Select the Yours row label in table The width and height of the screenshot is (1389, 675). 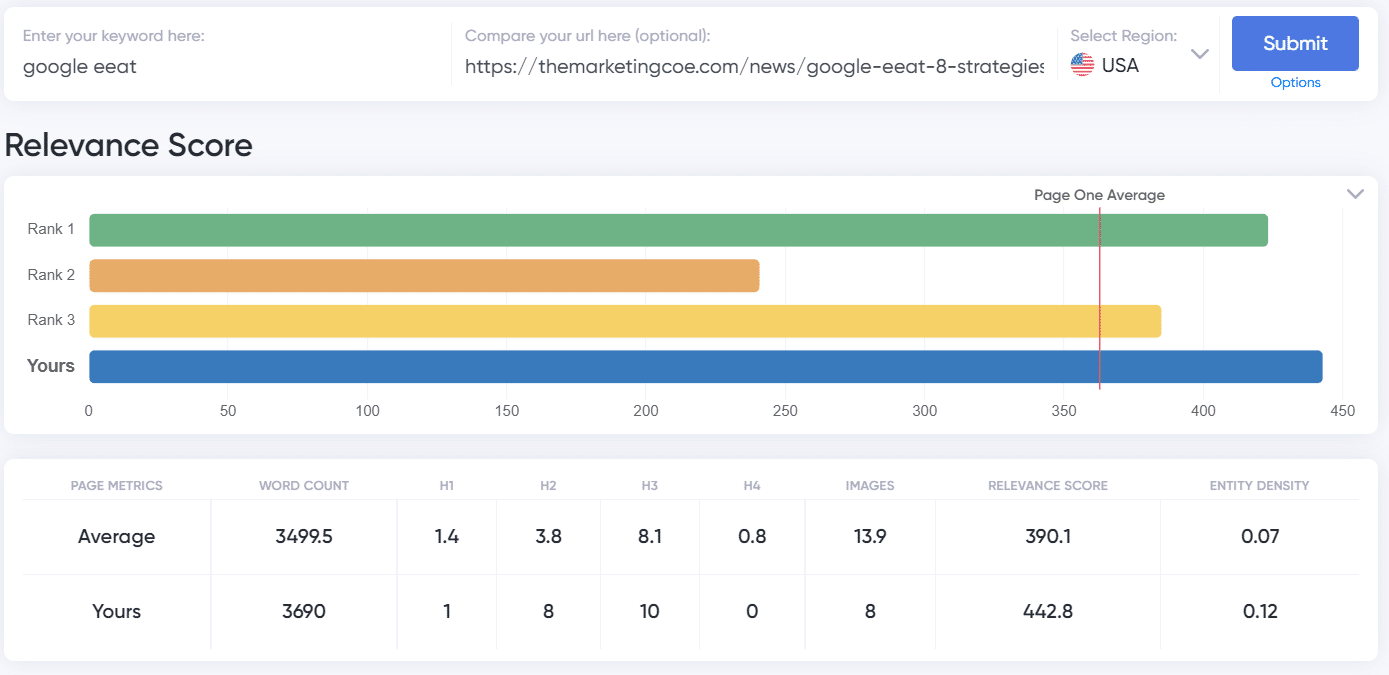tap(116, 611)
